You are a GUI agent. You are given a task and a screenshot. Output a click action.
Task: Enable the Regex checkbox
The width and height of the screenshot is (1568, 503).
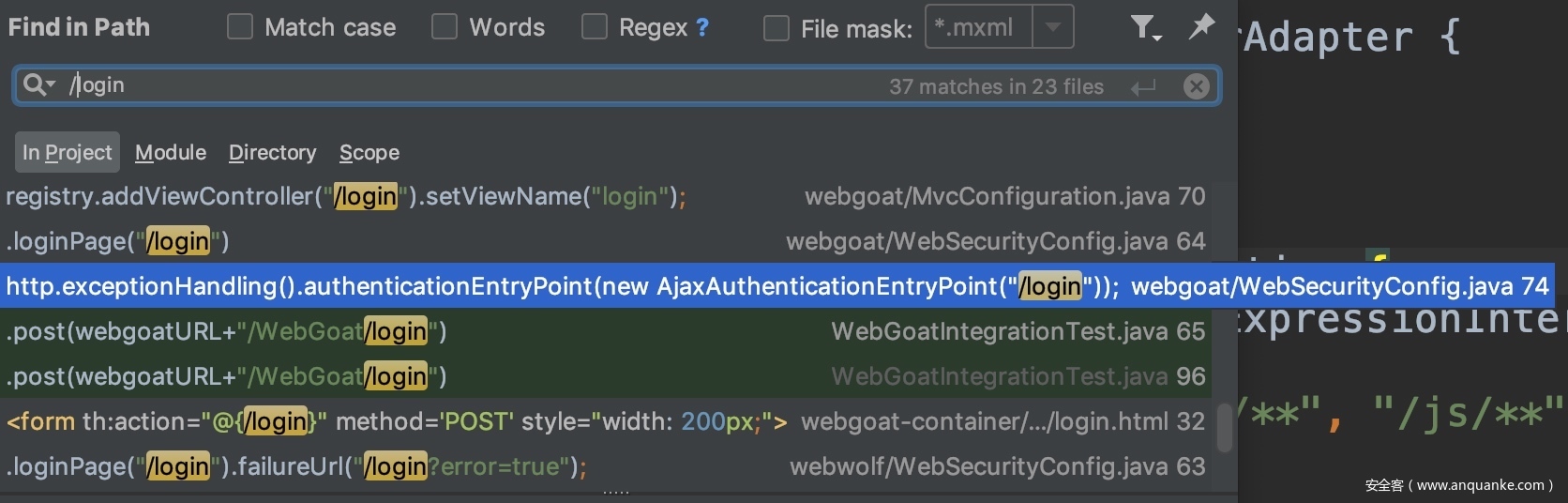[595, 27]
